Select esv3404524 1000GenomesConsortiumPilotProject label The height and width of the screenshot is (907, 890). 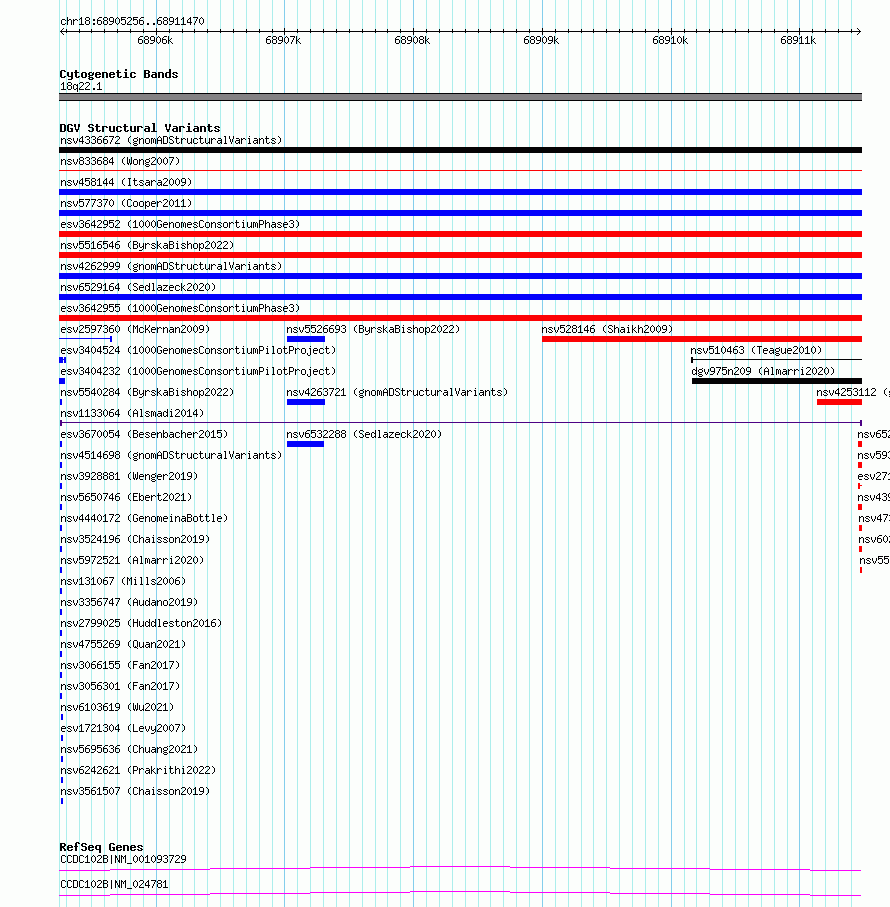[x=198, y=351]
